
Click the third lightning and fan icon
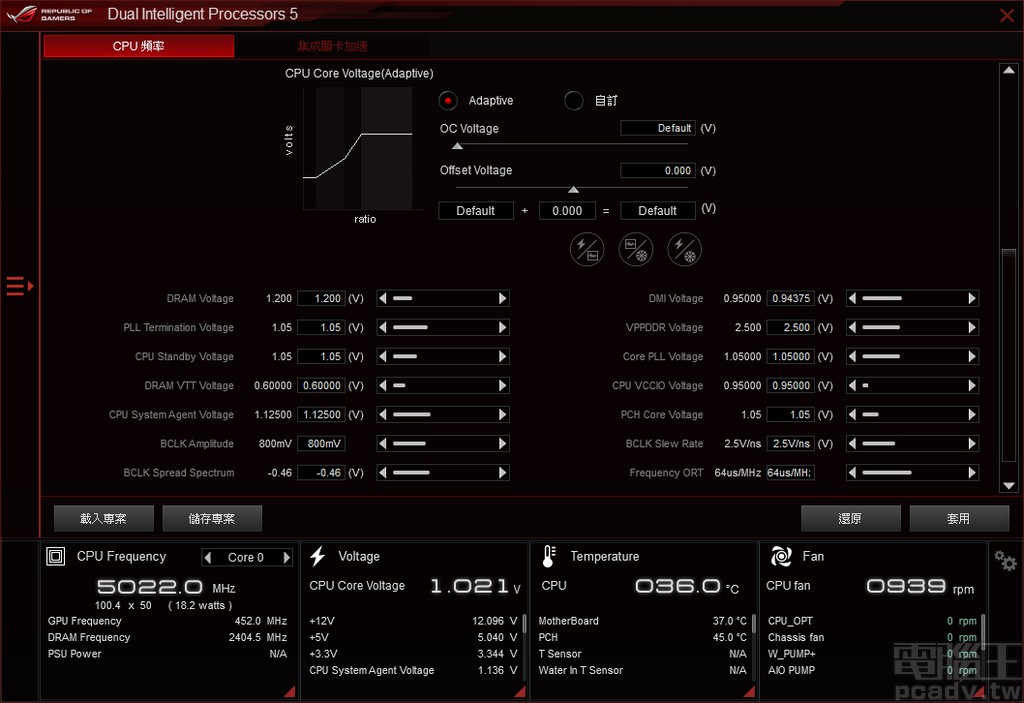[684, 250]
